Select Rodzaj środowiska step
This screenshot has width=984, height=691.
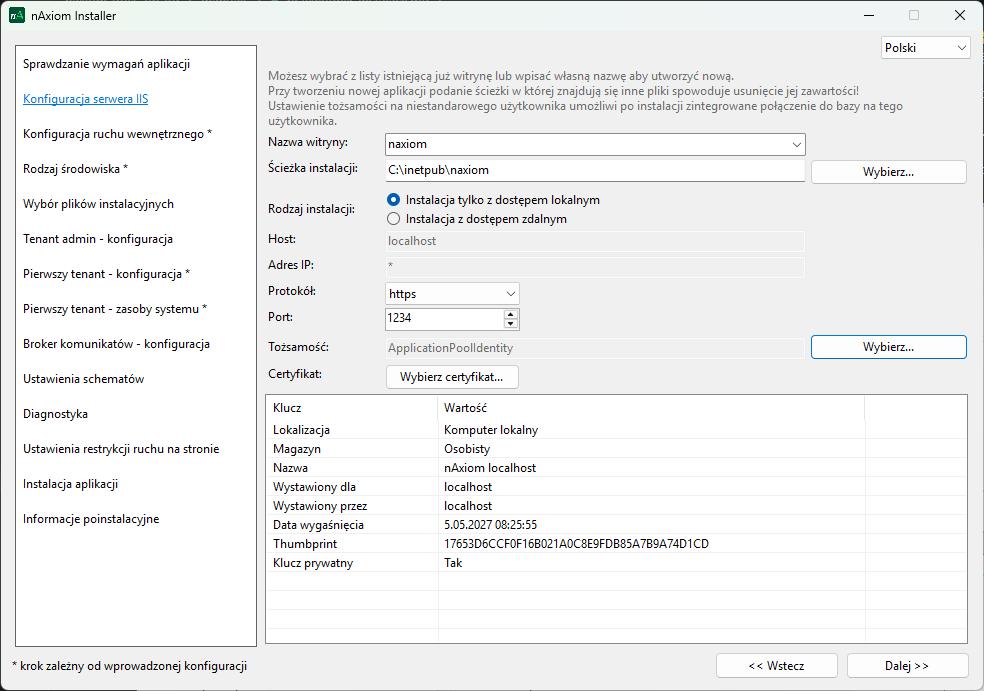[x=75, y=169]
